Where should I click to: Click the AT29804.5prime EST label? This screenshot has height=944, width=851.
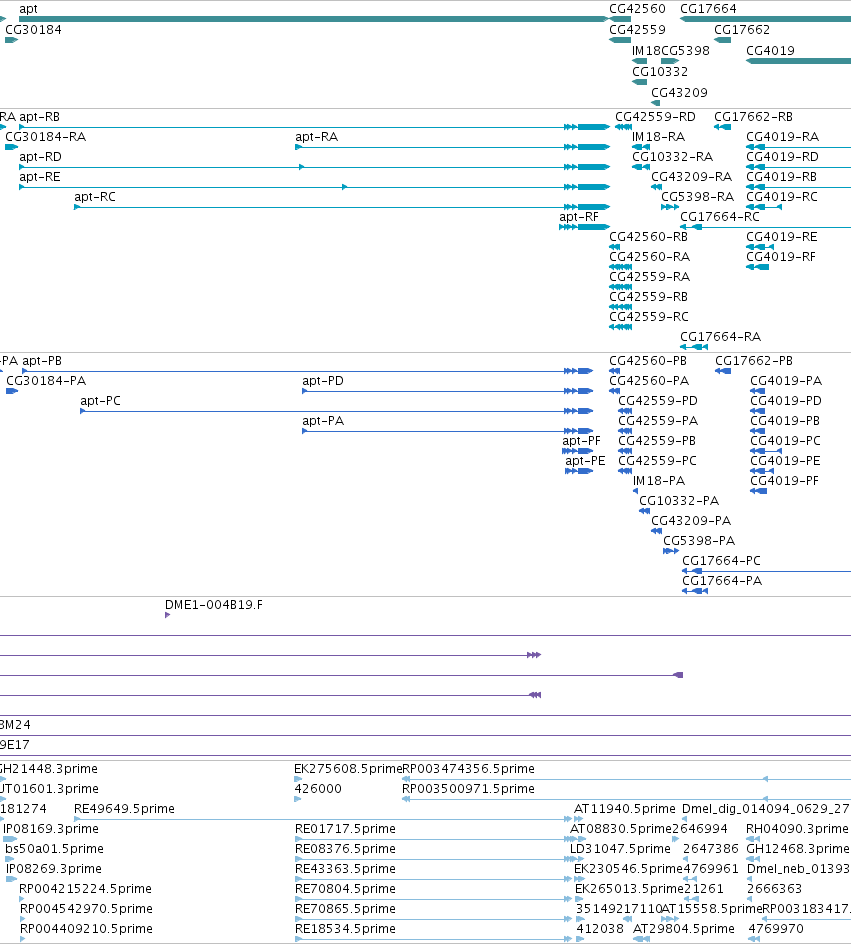[684, 928]
